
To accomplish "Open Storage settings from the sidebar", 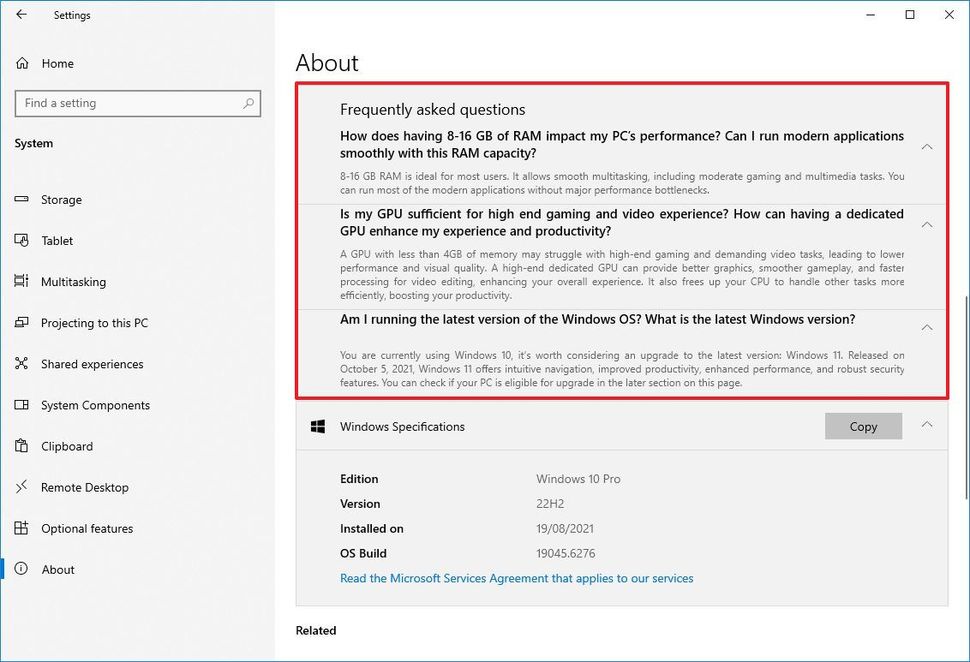I will pyautogui.click(x=60, y=199).
